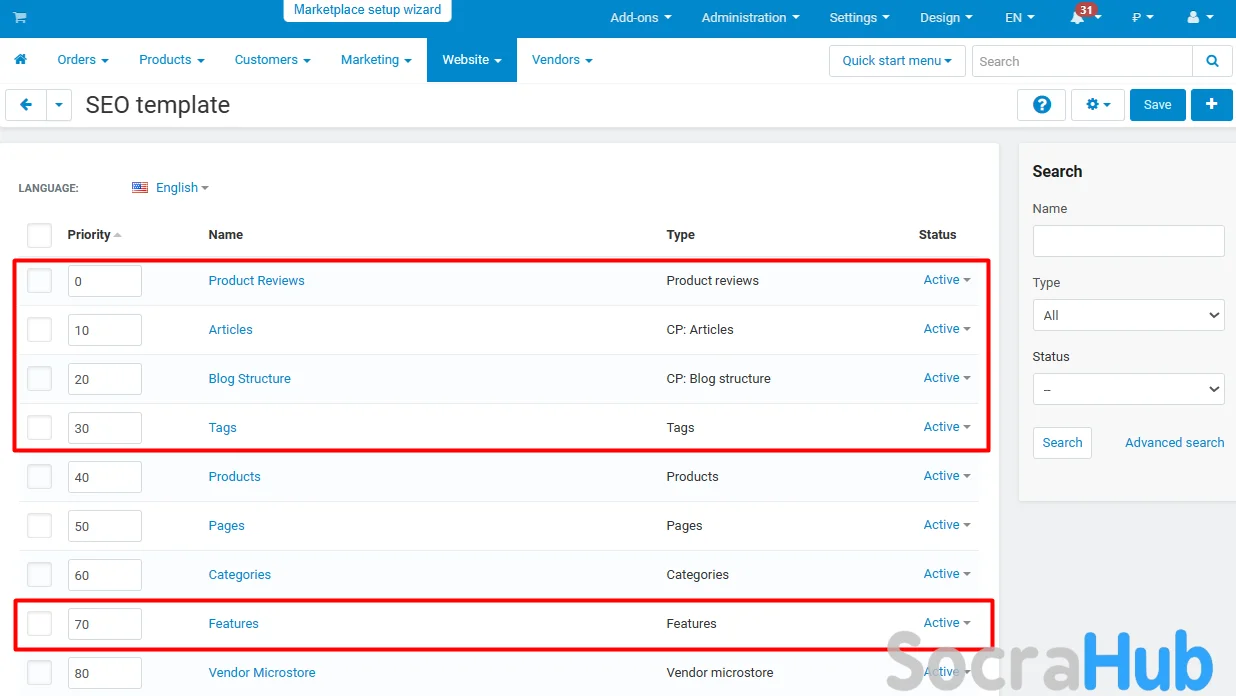The width and height of the screenshot is (1236, 696).
Task: Click the back arrow button
Action: [26, 105]
